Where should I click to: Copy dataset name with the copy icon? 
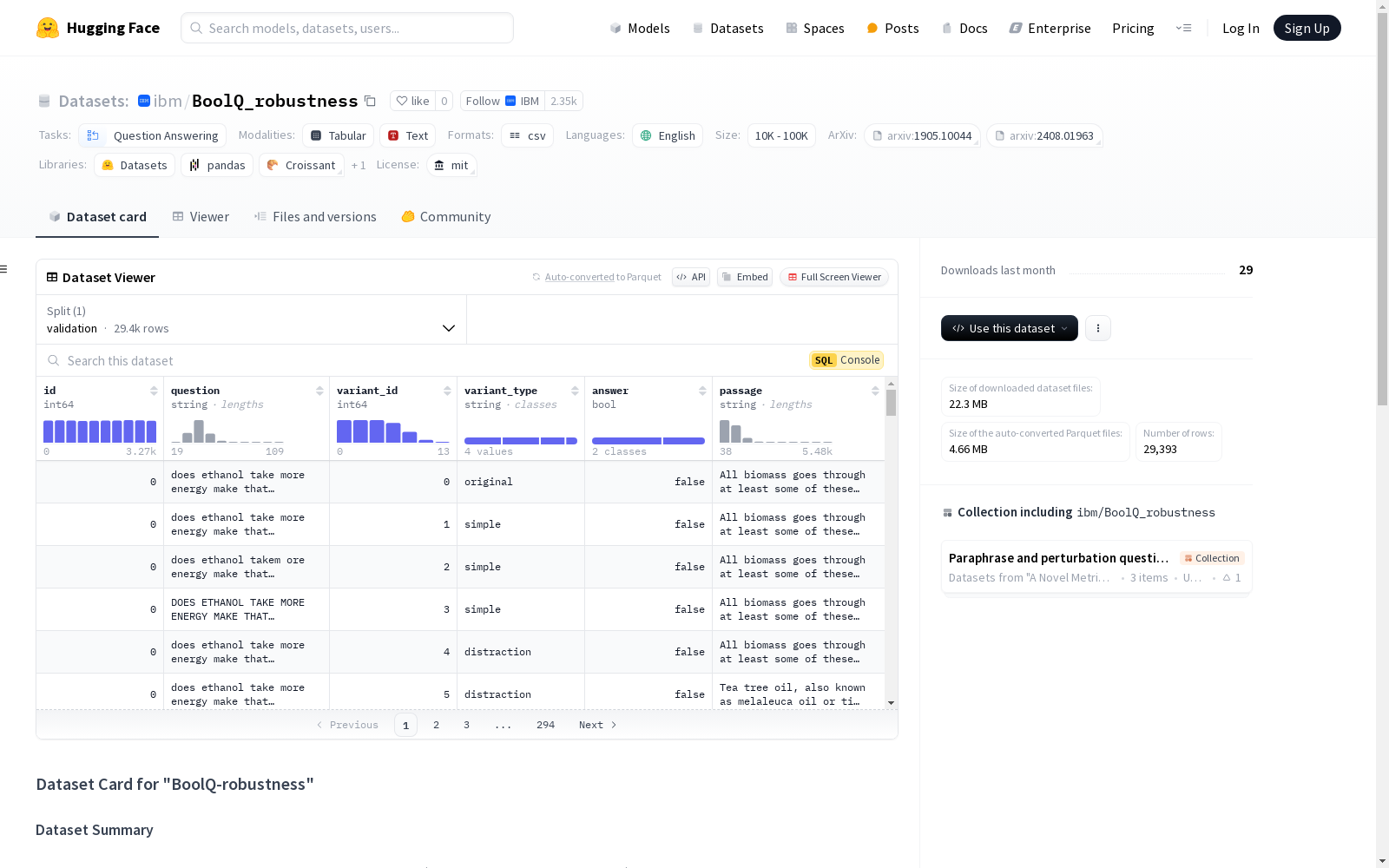pos(370,101)
